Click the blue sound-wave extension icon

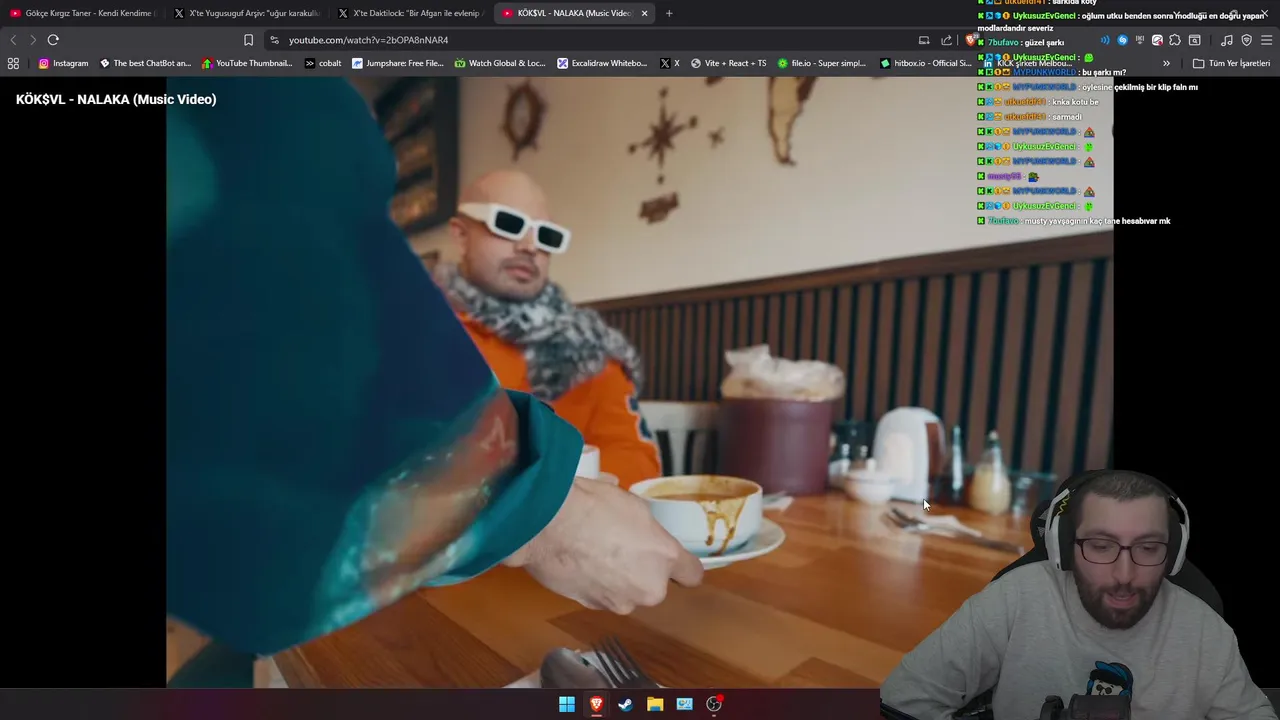point(1105,40)
